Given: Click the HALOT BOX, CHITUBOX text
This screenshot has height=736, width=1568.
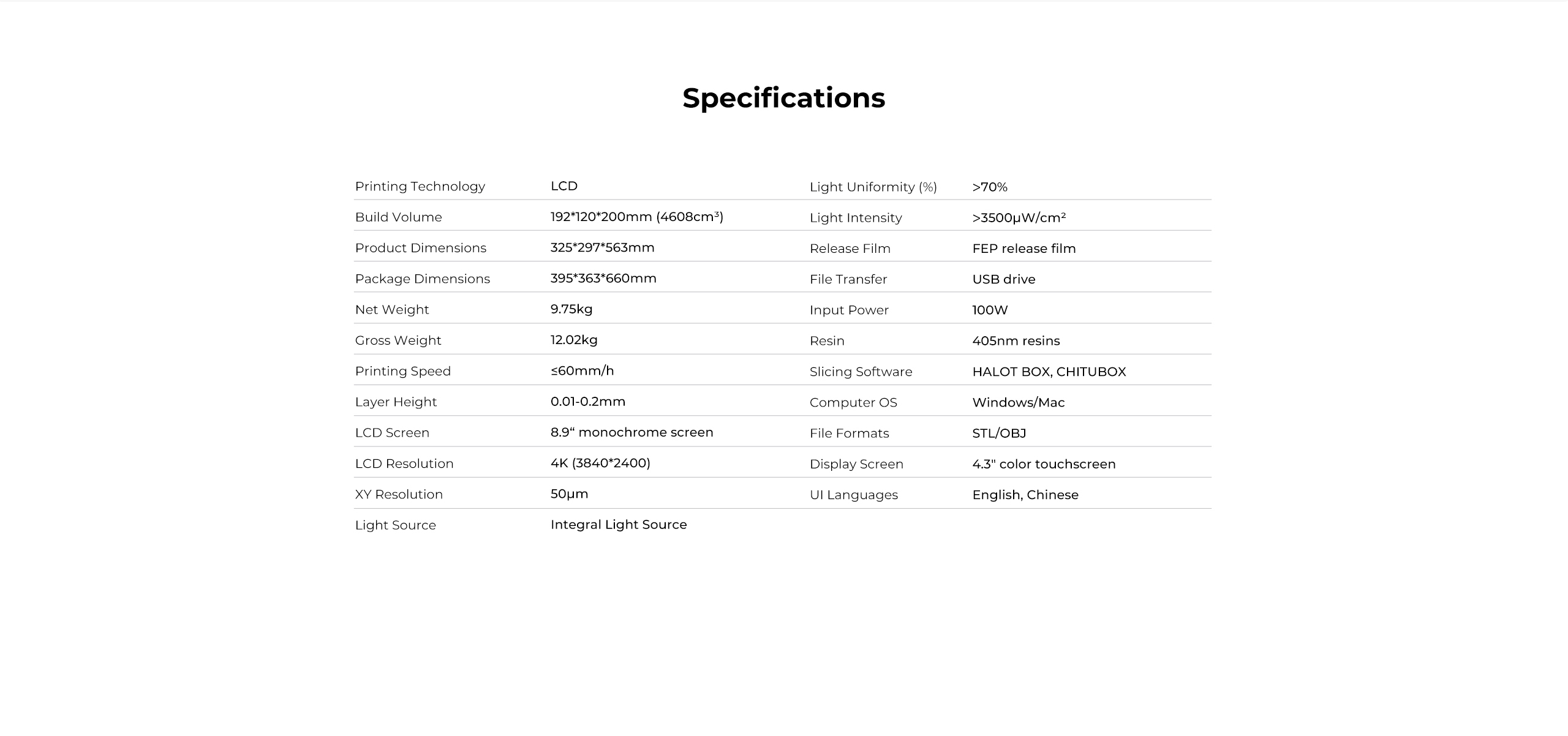Looking at the screenshot, I should tap(1049, 372).
